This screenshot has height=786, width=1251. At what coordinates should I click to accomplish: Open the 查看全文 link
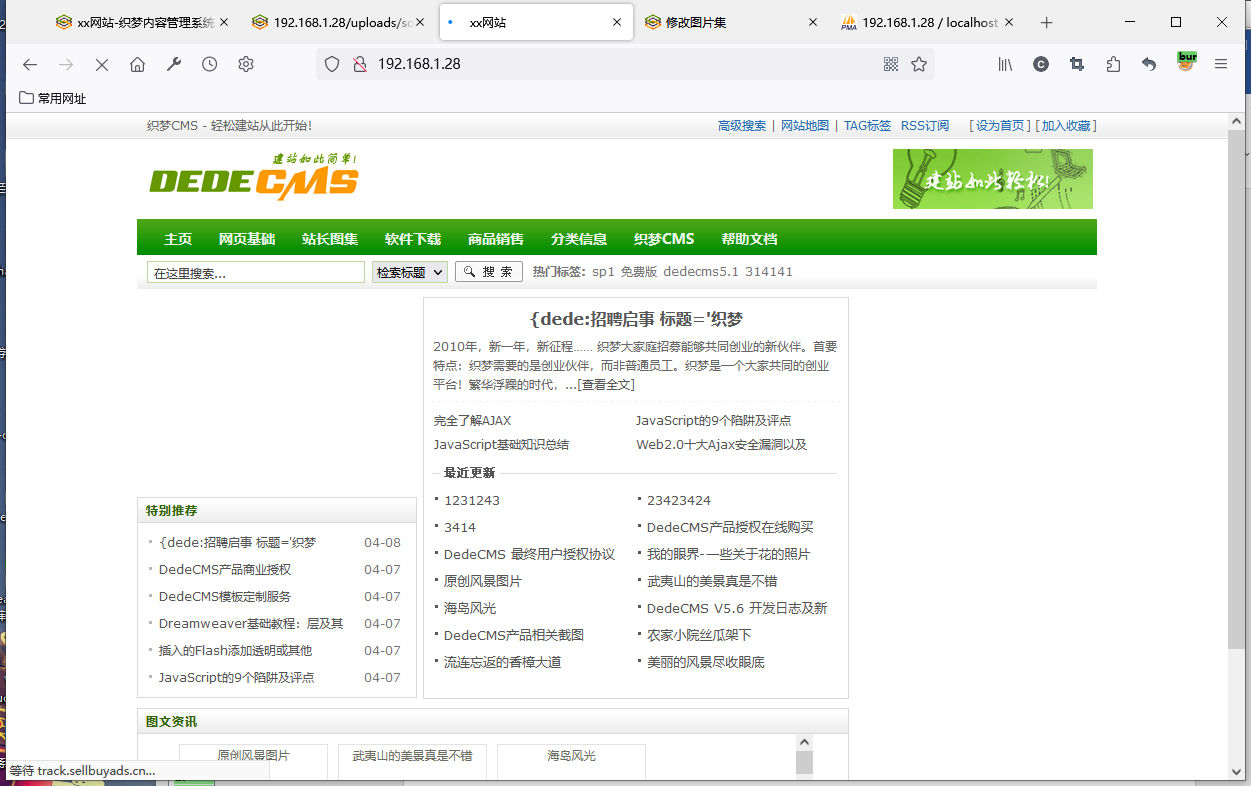pyautogui.click(x=606, y=385)
